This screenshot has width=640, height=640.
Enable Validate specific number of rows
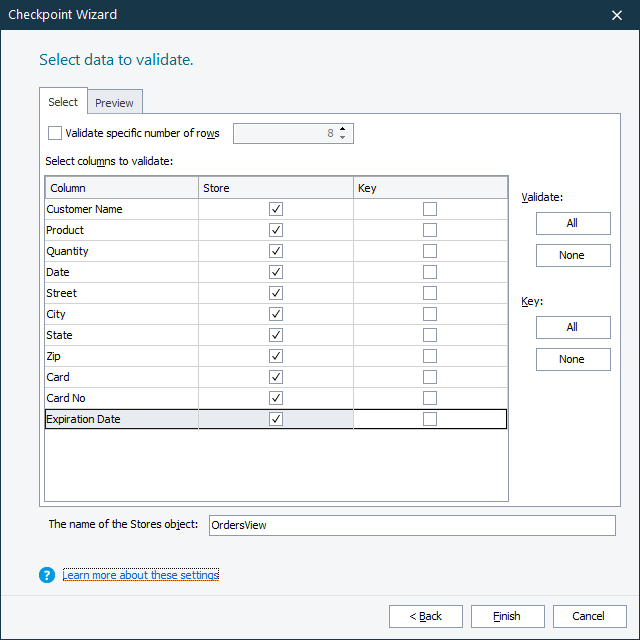(55, 133)
